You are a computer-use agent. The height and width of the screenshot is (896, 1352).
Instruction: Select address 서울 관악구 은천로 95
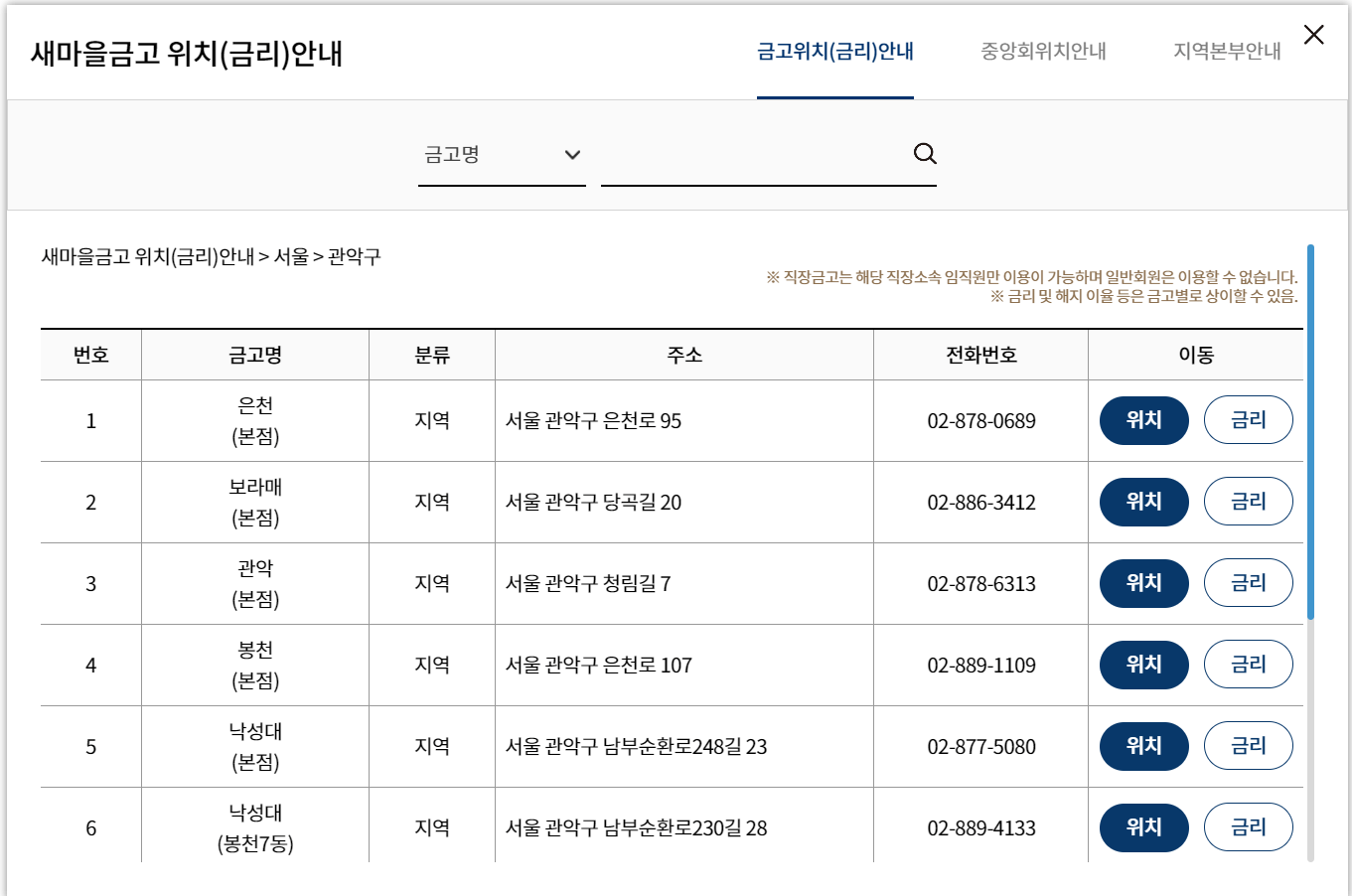point(593,421)
